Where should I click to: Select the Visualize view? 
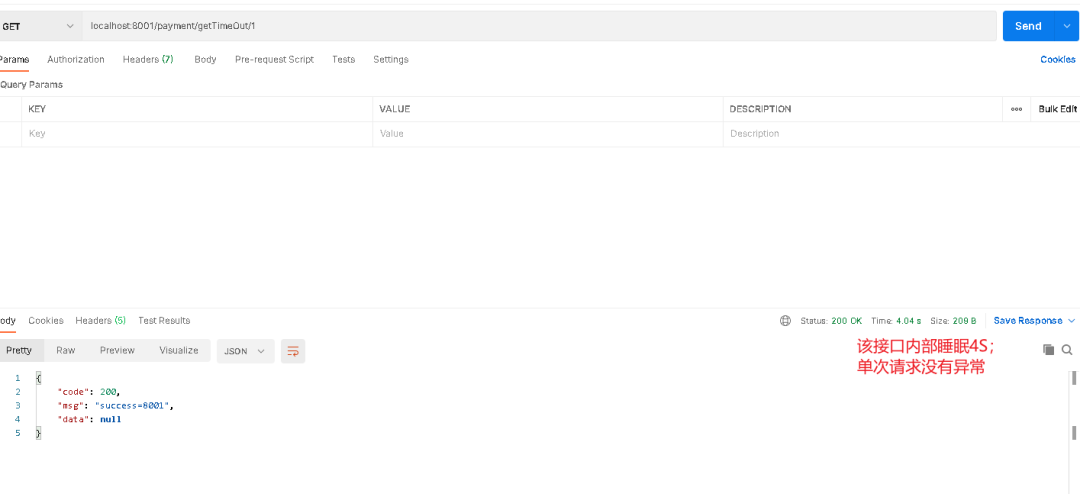pyautogui.click(x=178, y=350)
